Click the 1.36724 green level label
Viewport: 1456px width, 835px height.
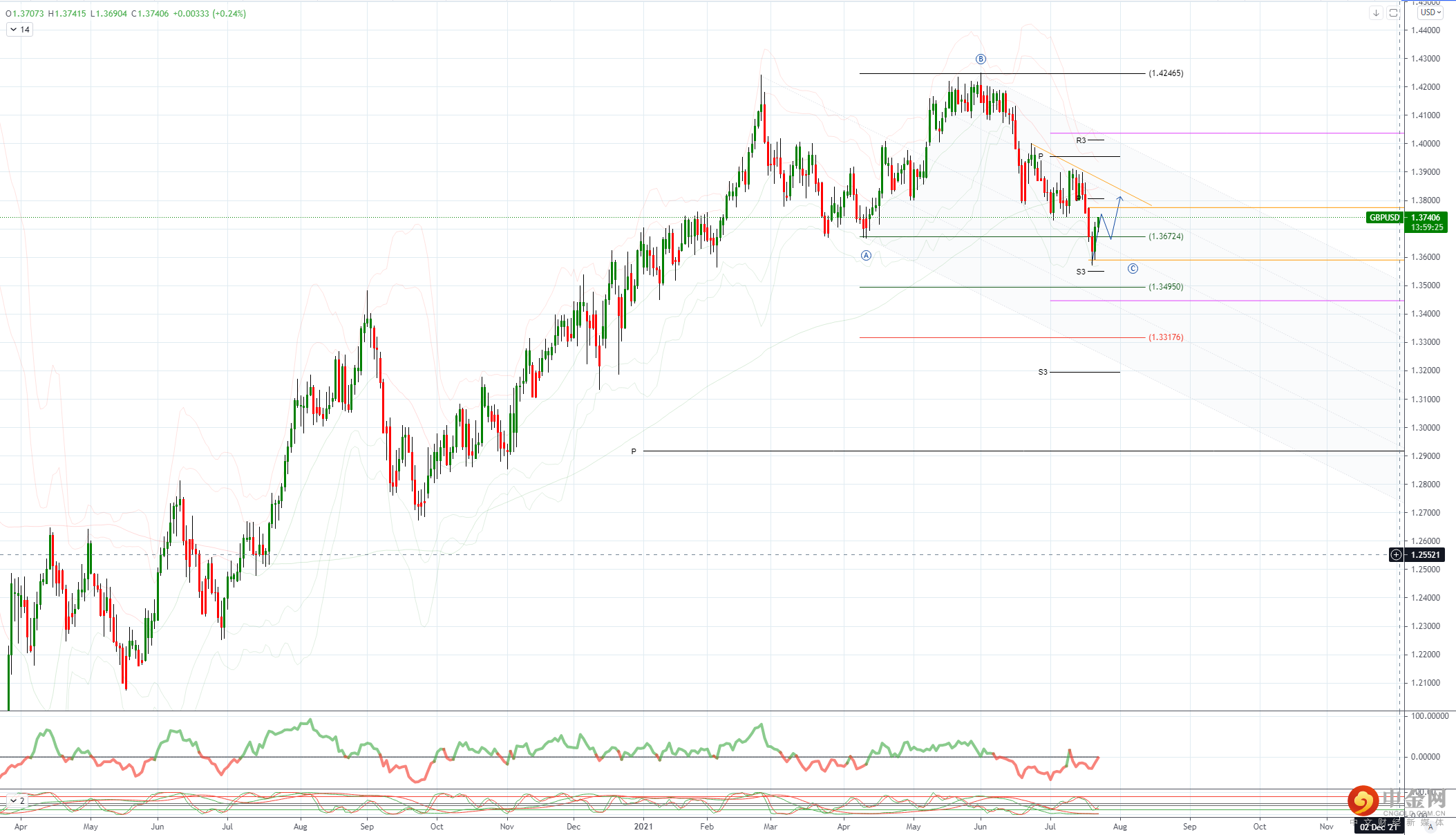1166,236
